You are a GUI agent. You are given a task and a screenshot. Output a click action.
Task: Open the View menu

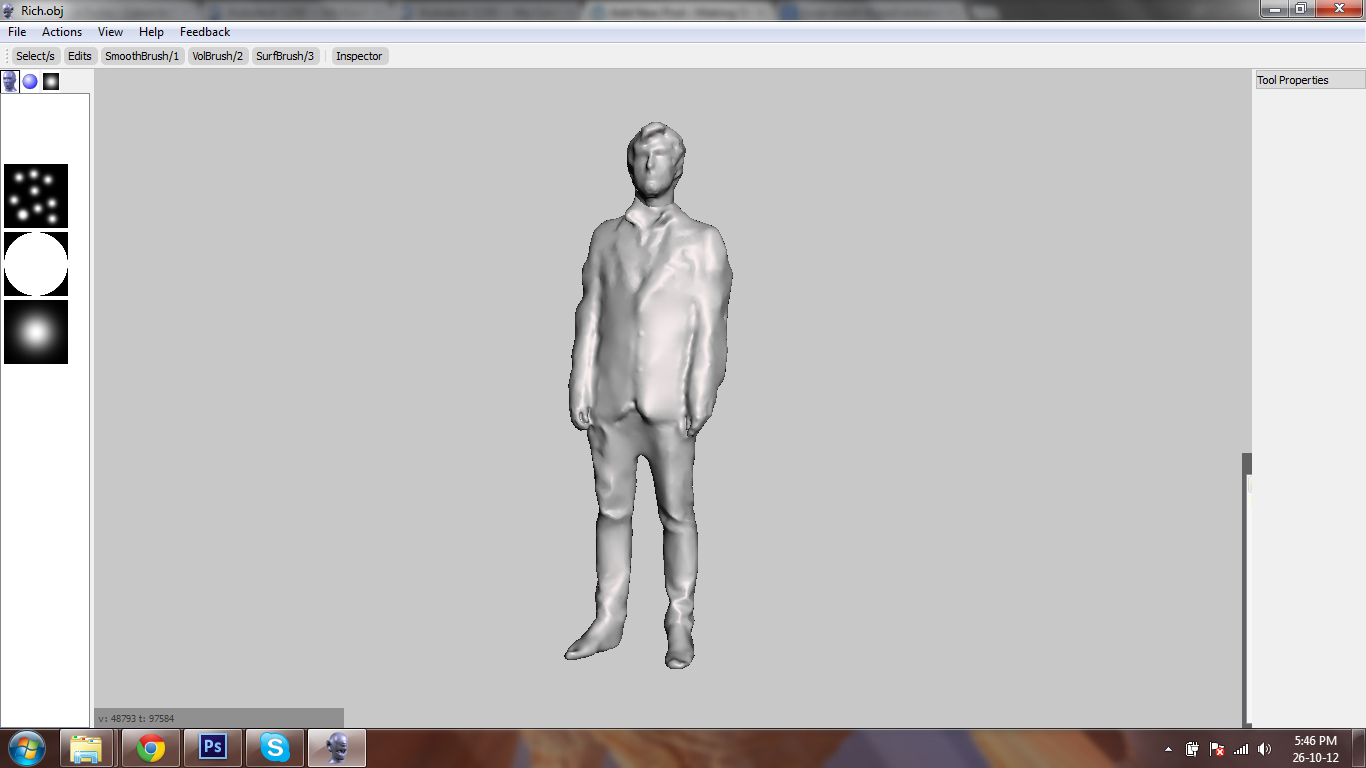coord(111,32)
